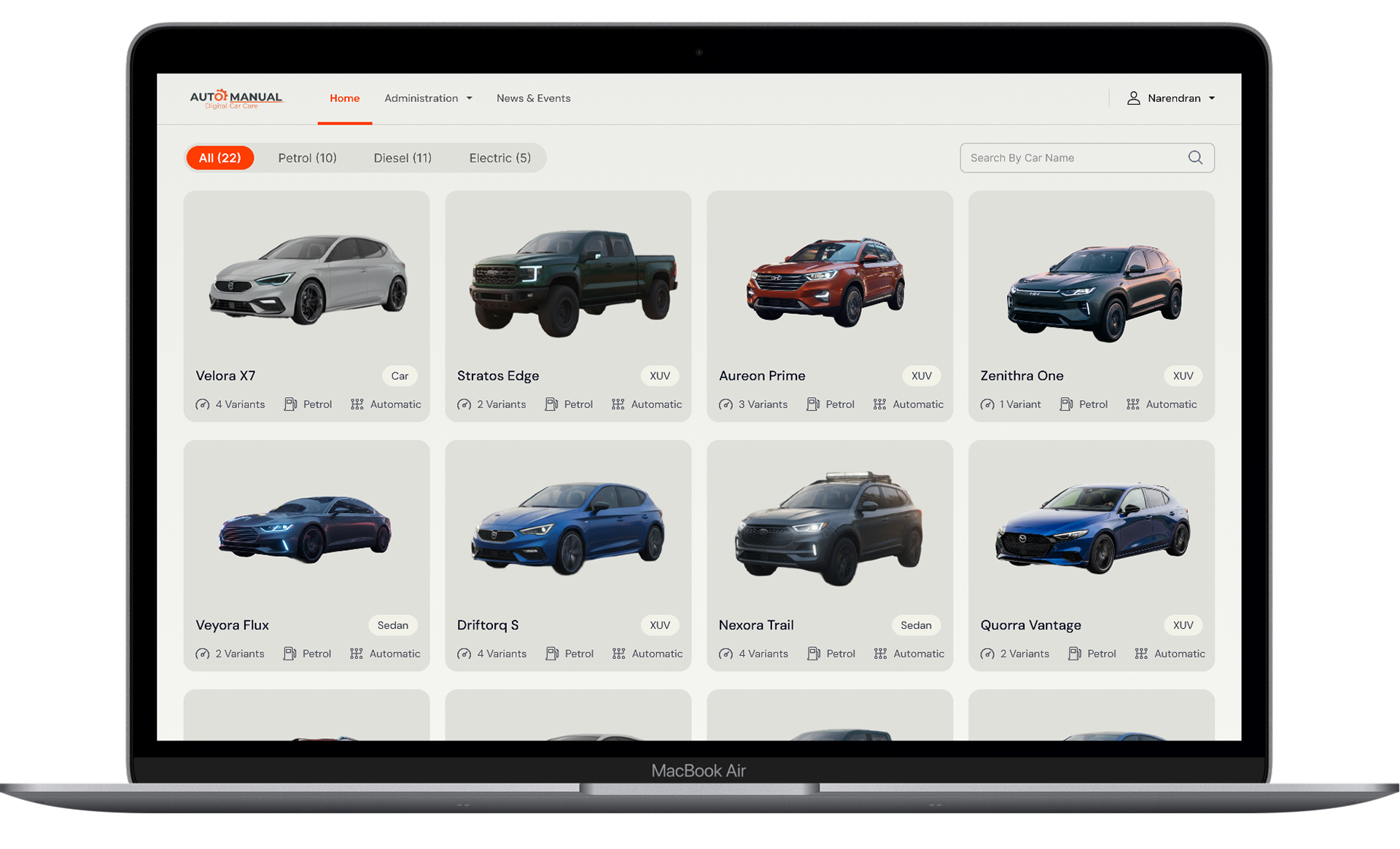Select the Petrol (10) filter
The width and height of the screenshot is (1400, 849).
[307, 157]
